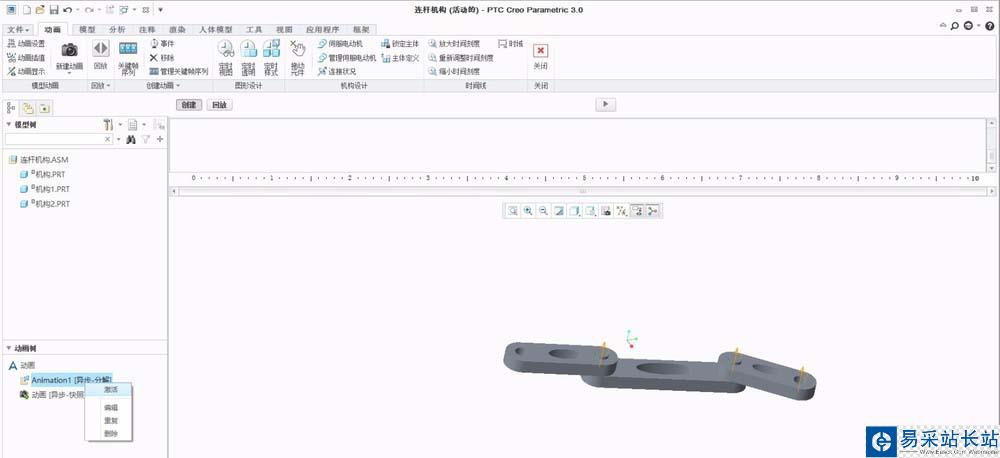This screenshot has width=1000, height=458.
Task: Click the 定时透明 timed transparency icon
Action: point(248,48)
